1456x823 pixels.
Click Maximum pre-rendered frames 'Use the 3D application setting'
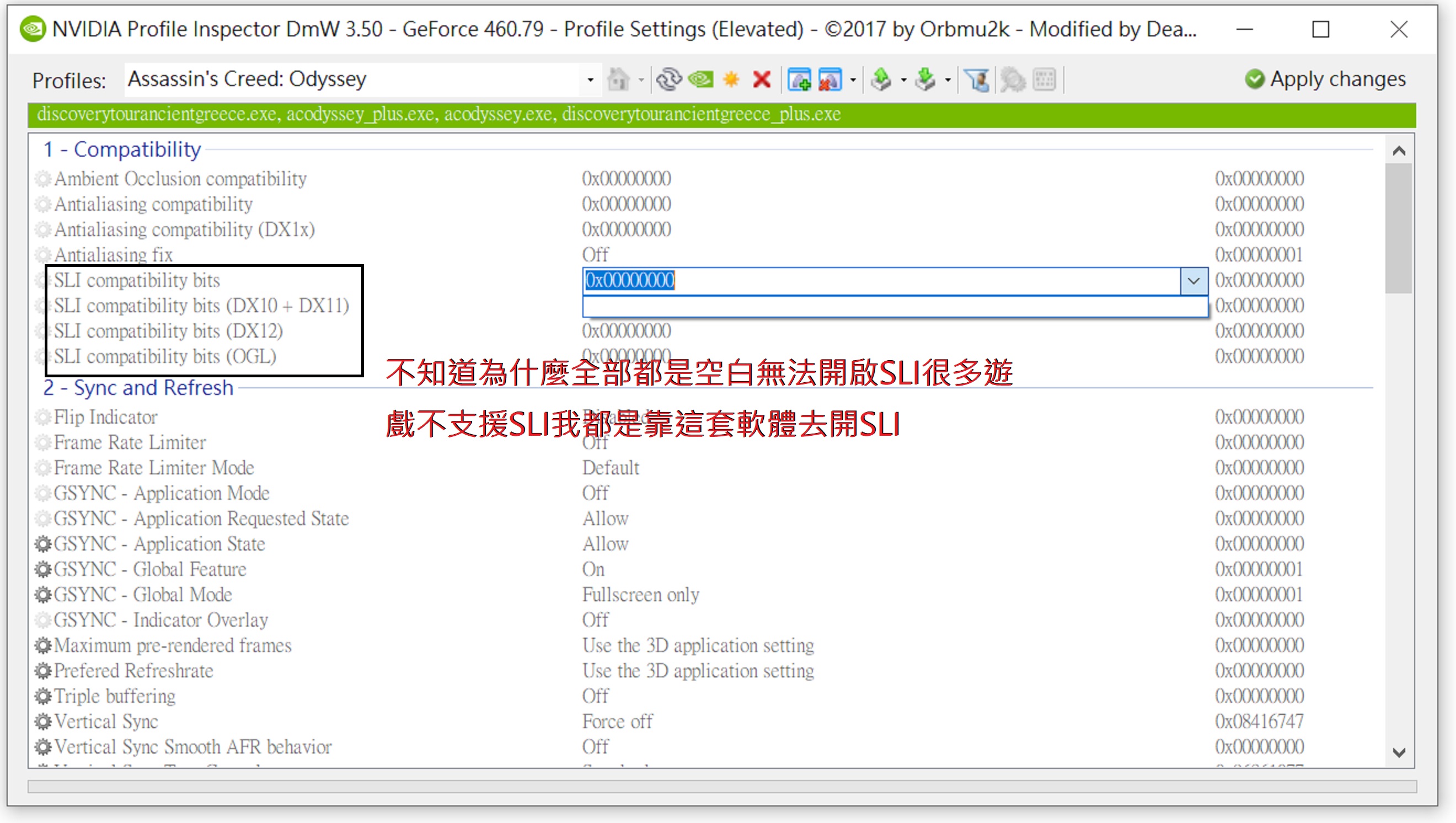click(698, 645)
